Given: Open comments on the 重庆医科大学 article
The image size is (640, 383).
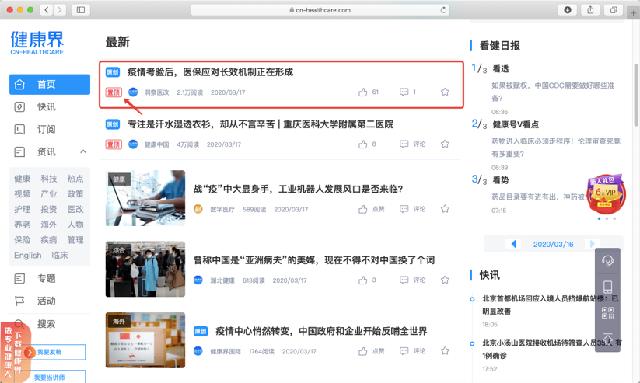Looking at the screenshot, I should 404,144.
